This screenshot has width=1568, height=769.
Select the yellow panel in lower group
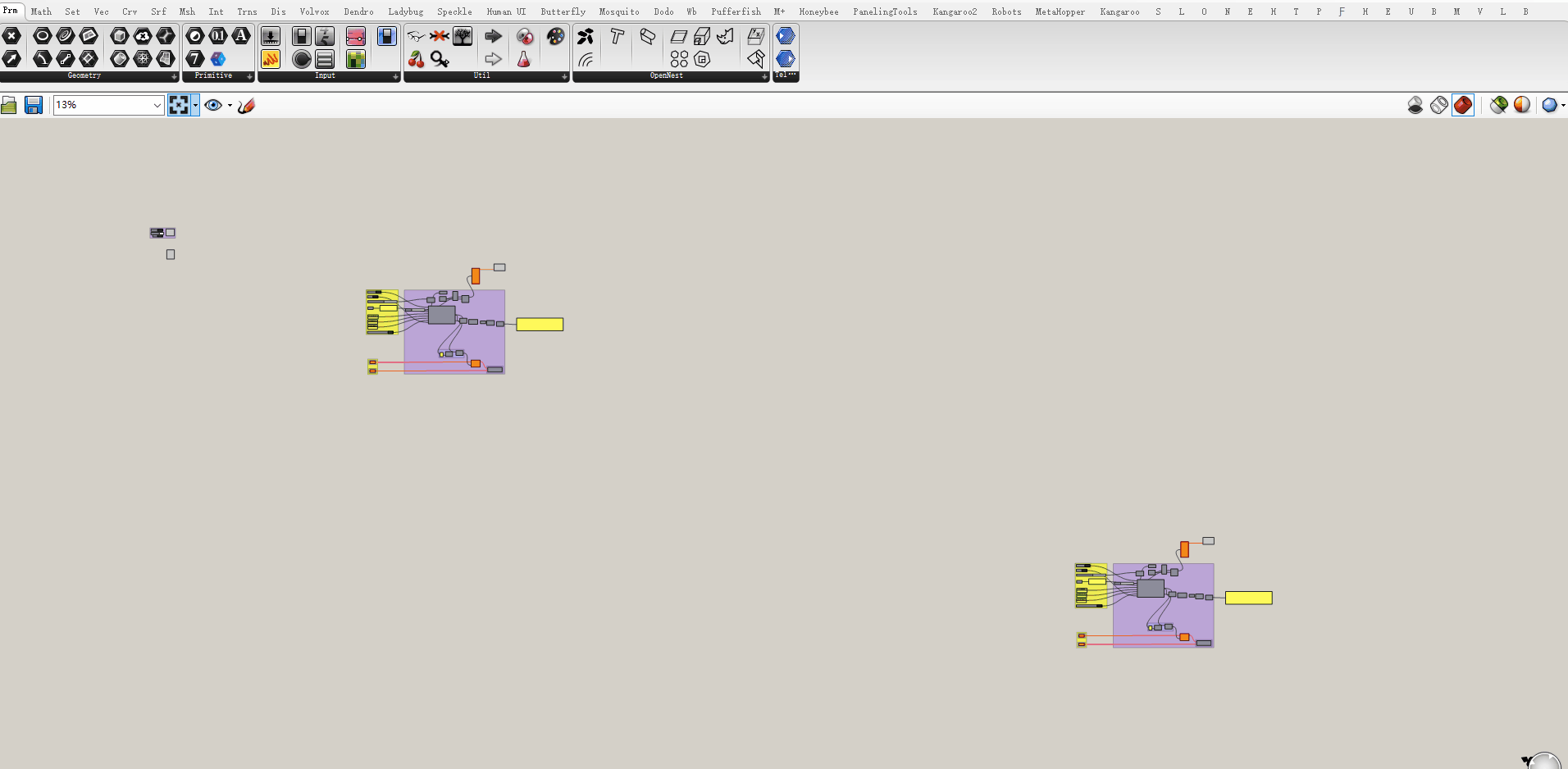click(1248, 598)
